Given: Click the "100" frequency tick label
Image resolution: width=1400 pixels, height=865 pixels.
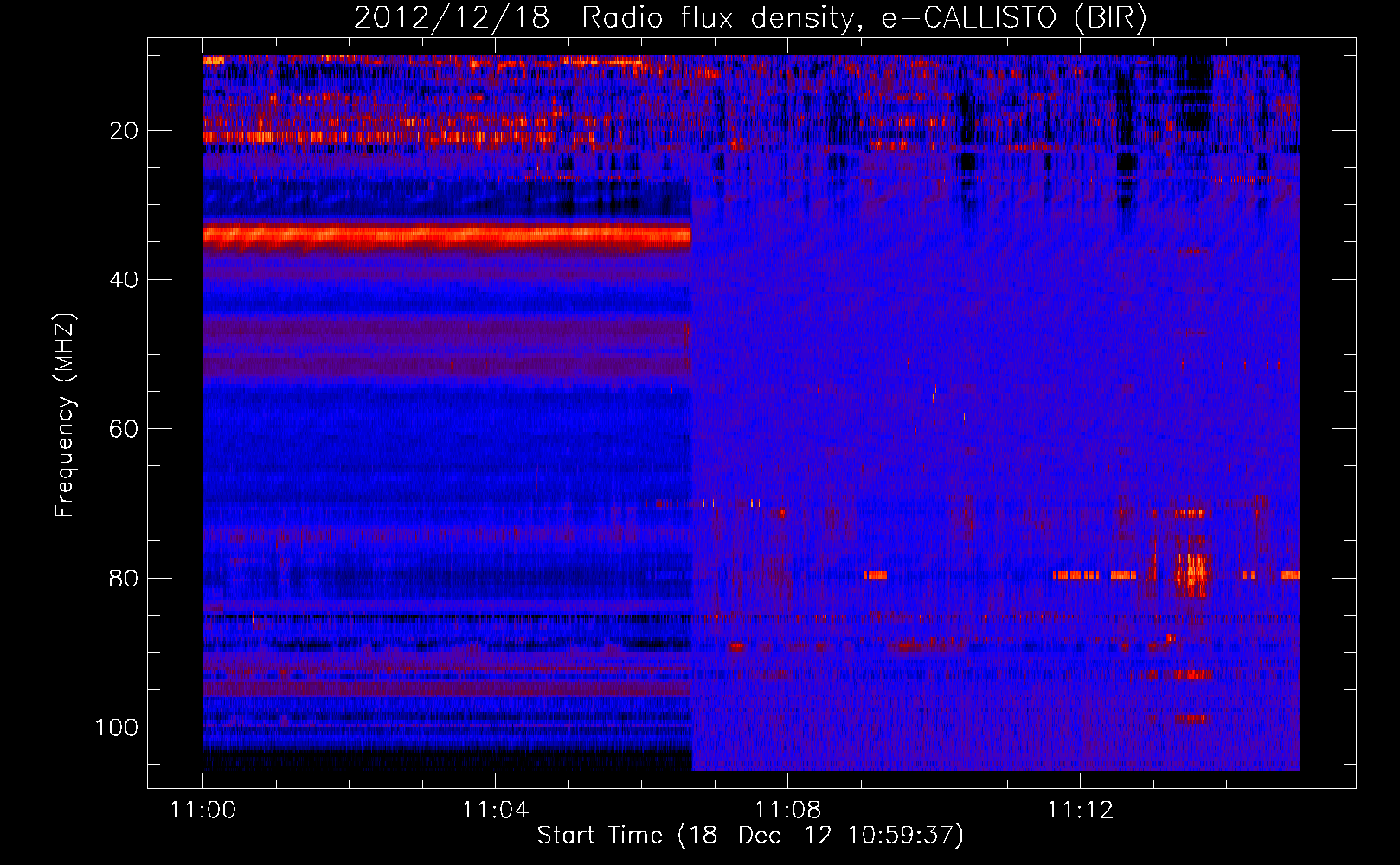Looking at the screenshot, I should pyautogui.click(x=117, y=727).
